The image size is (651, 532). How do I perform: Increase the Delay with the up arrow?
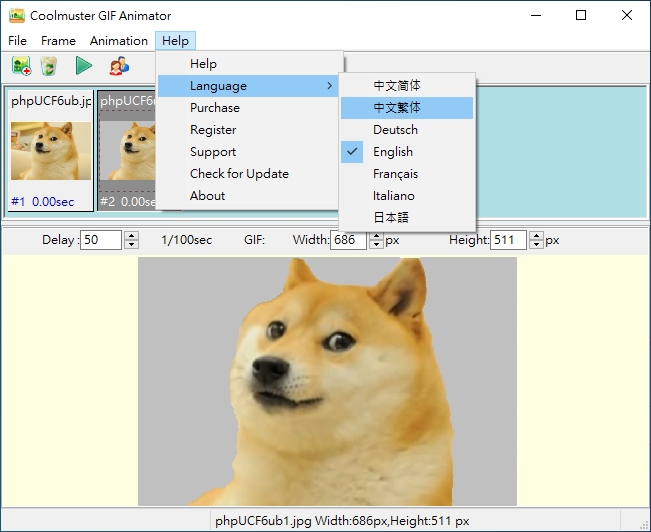coord(131,235)
